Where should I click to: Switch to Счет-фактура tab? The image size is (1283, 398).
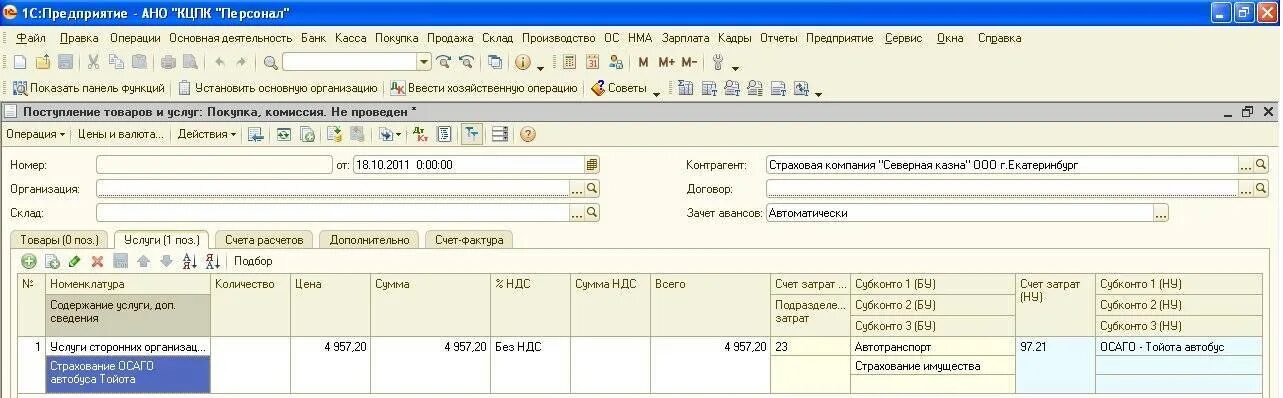(469, 240)
